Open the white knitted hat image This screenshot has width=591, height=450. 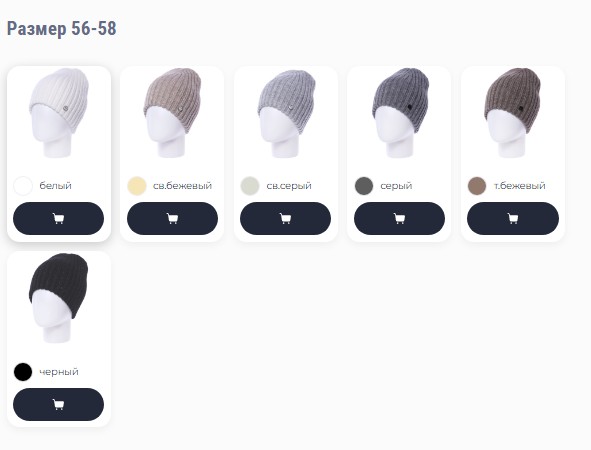58,113
